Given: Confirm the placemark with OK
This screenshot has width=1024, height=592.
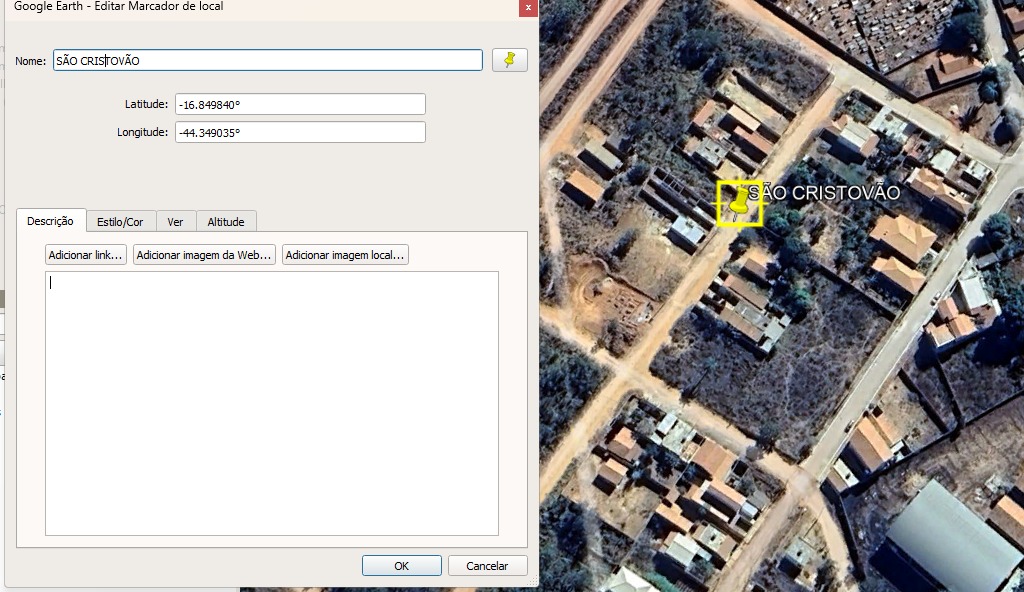Looking at the screenshot, I should [x=401, y=566].
